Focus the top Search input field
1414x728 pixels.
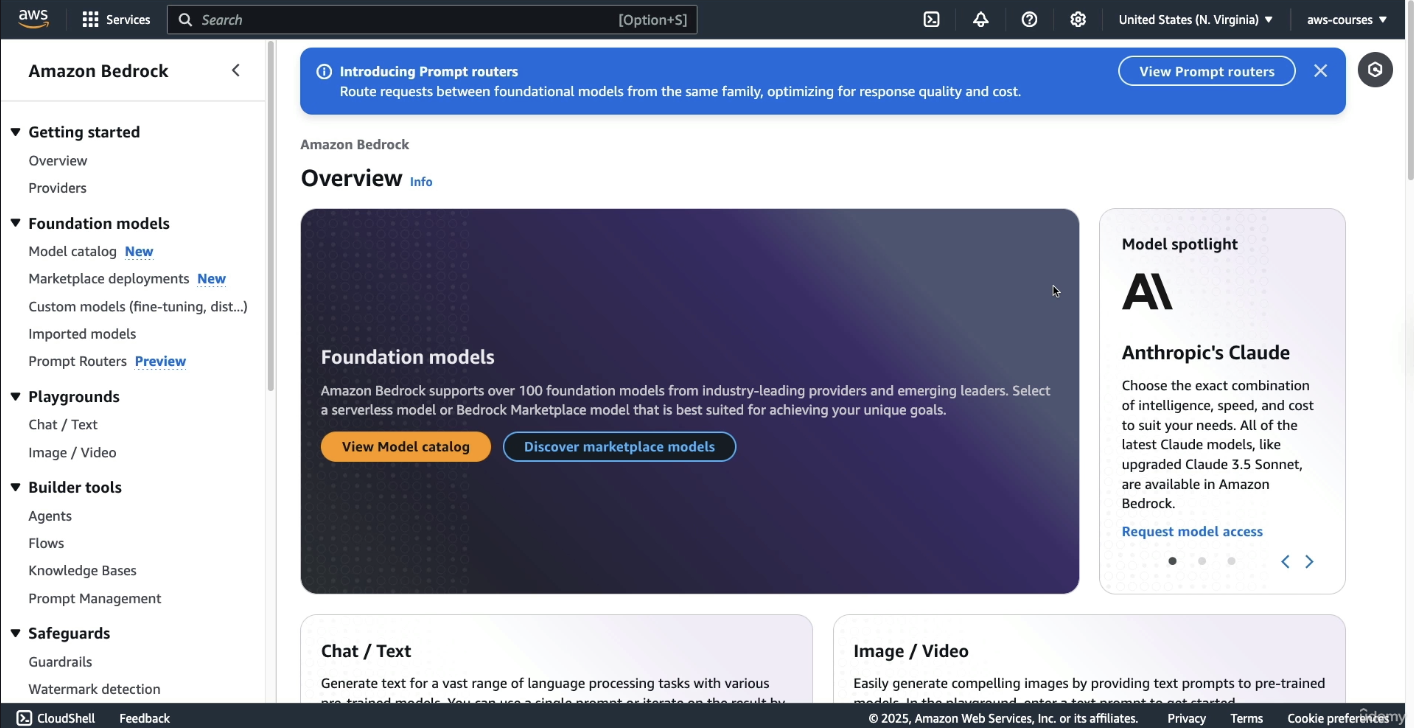click(x=432, y=19)
